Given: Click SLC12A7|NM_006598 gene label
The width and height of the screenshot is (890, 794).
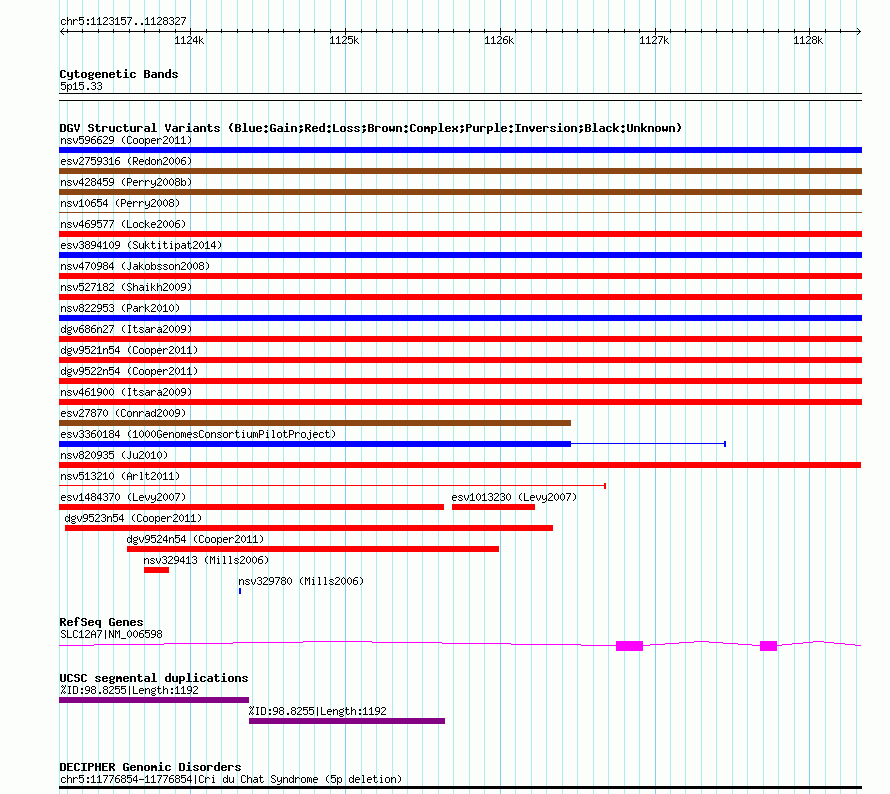Looking at the screenshot, I should click(111, 635).
